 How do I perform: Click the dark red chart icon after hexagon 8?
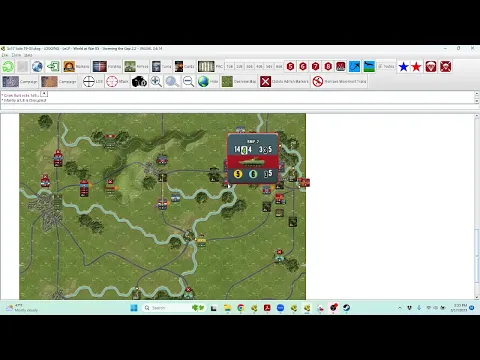(x=341, y=66)
